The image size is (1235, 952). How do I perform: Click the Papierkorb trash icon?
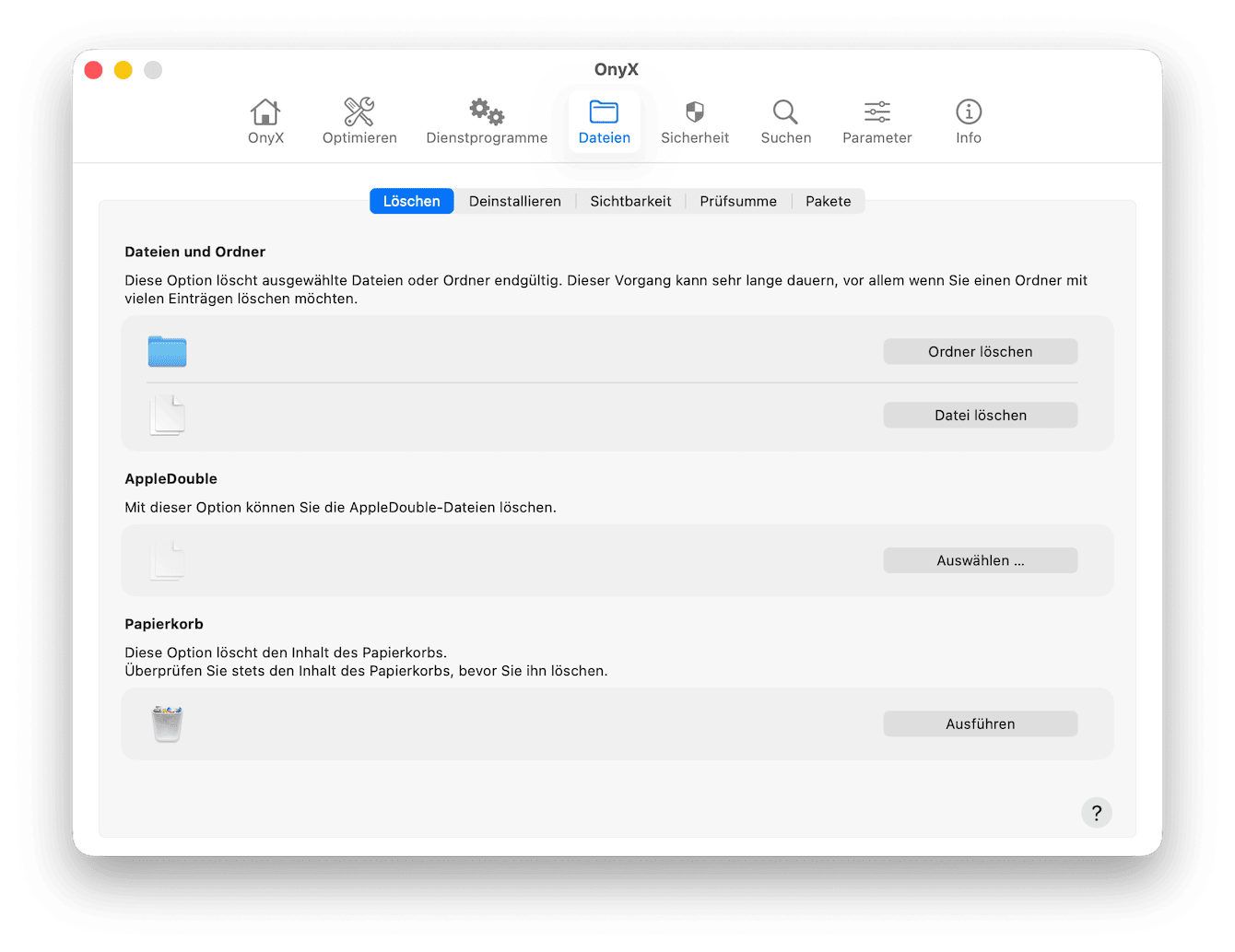(x=167, y=723)
